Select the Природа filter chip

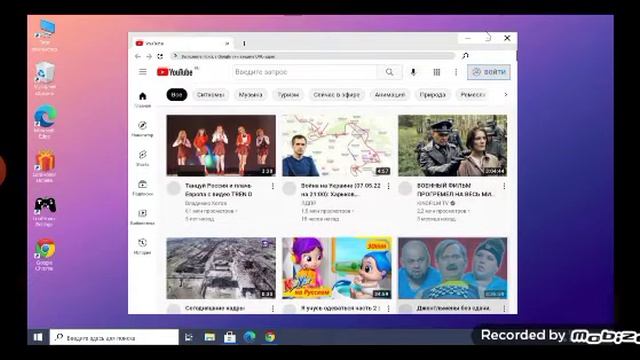[433, 95]
